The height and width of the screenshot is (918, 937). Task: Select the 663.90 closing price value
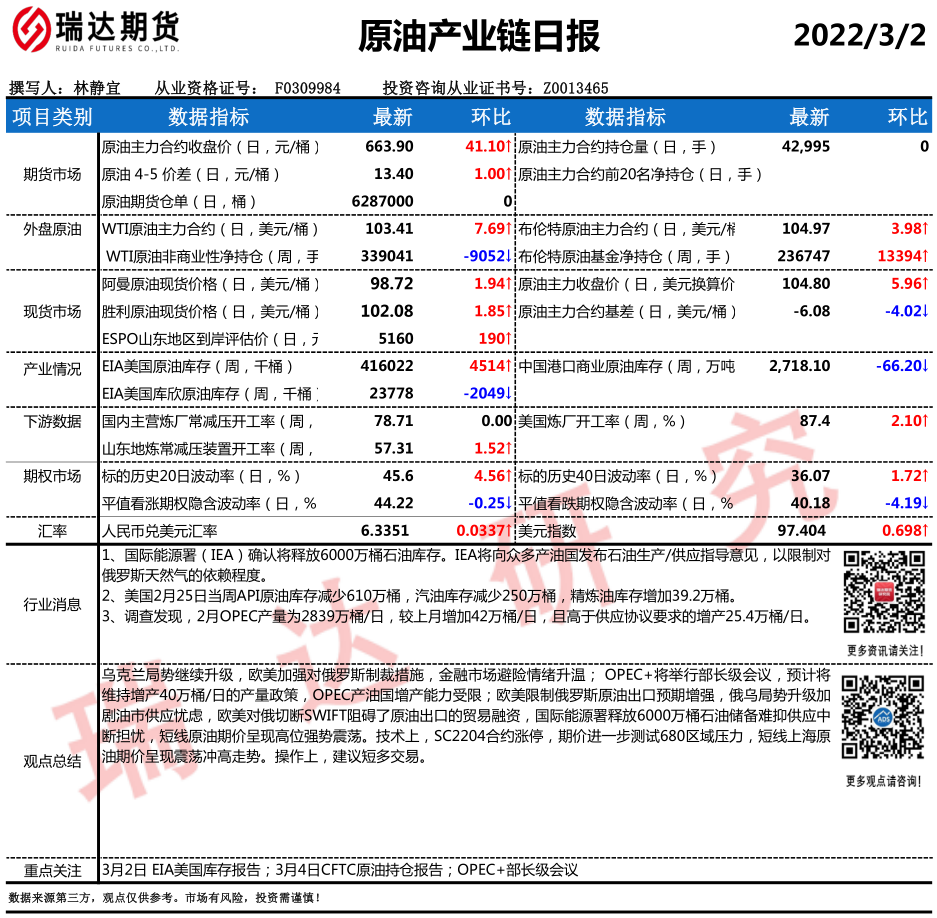pos(390,147)
